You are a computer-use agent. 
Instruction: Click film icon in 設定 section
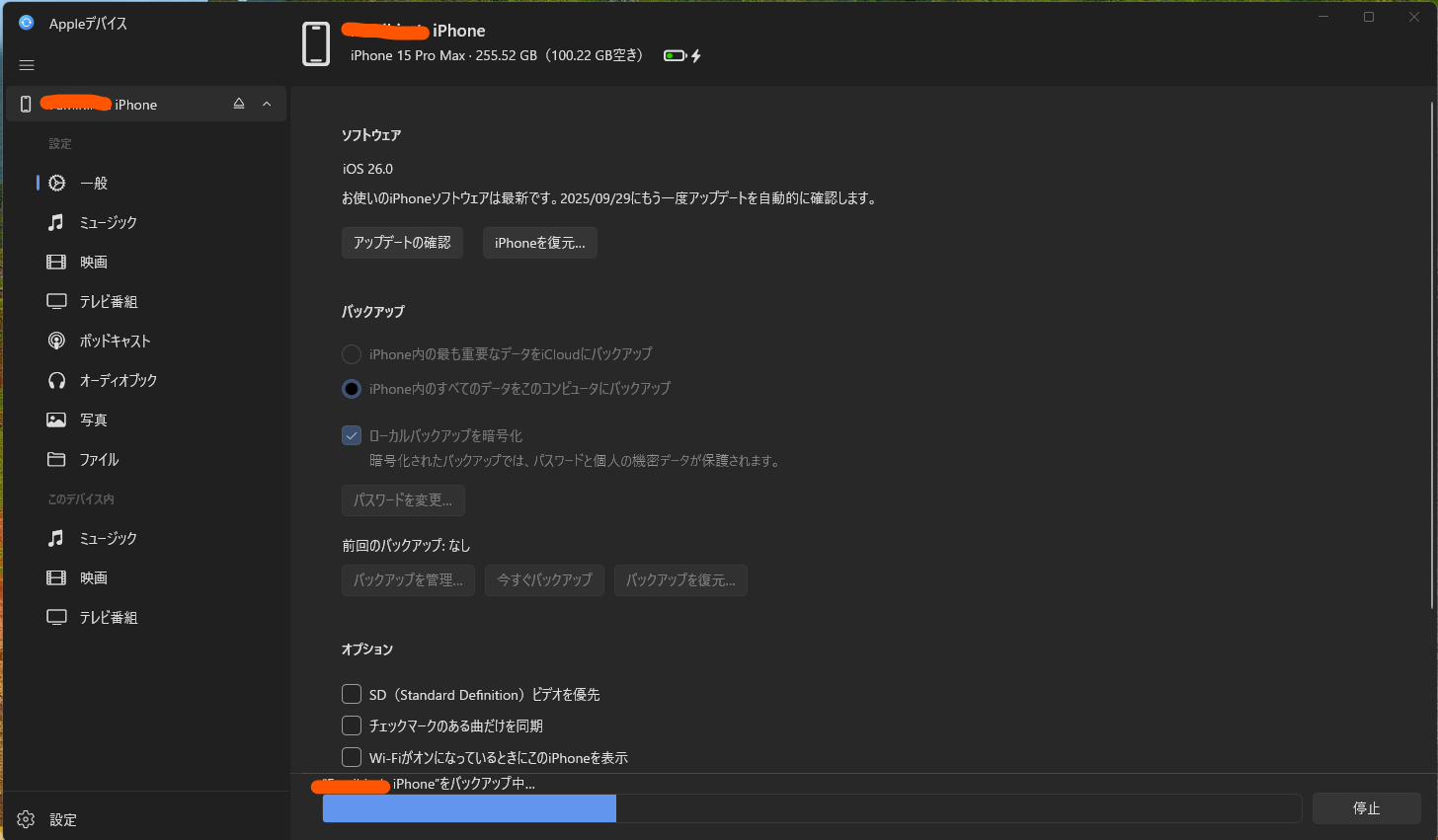[x=56, y=262]
